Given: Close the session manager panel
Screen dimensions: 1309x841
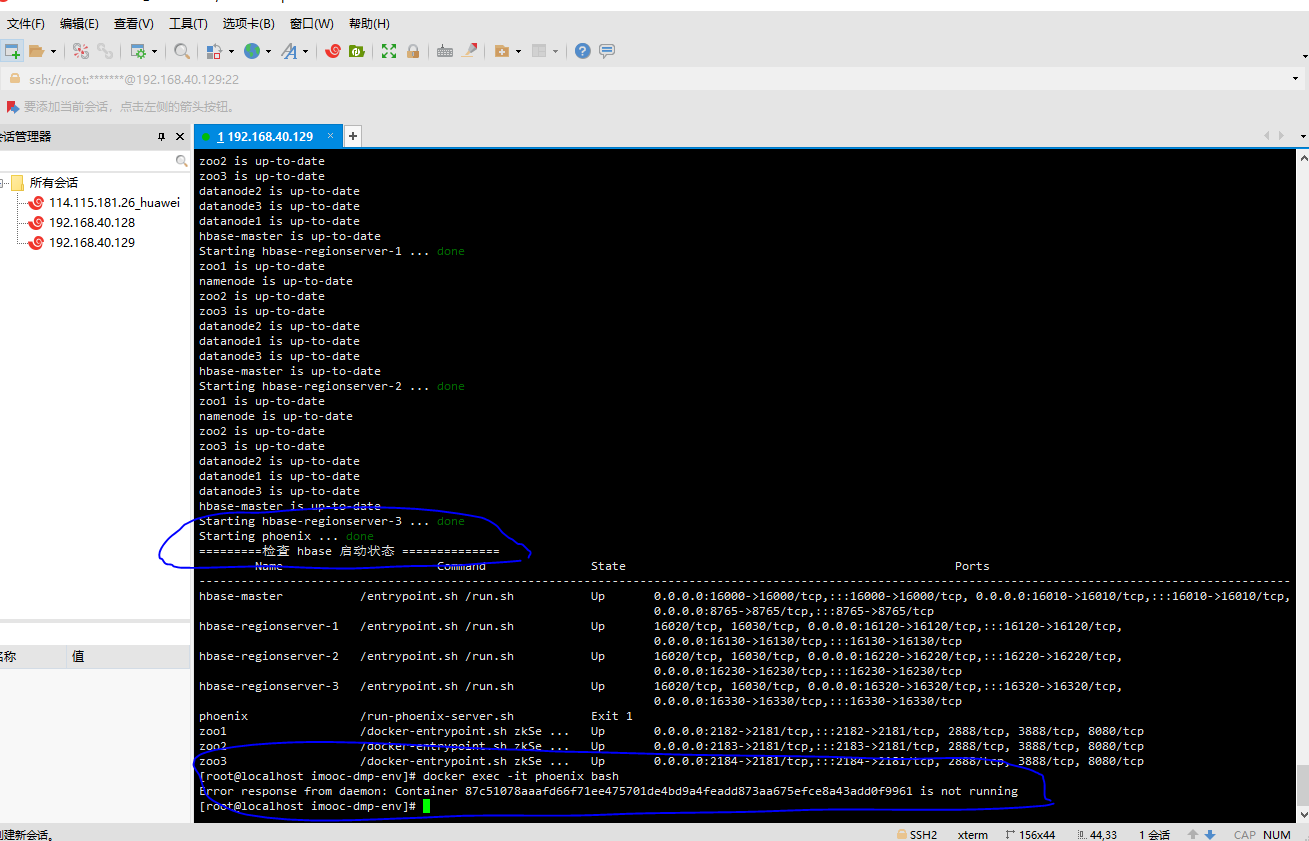Looking at the screenshot, I should click(x=180, y=137).
